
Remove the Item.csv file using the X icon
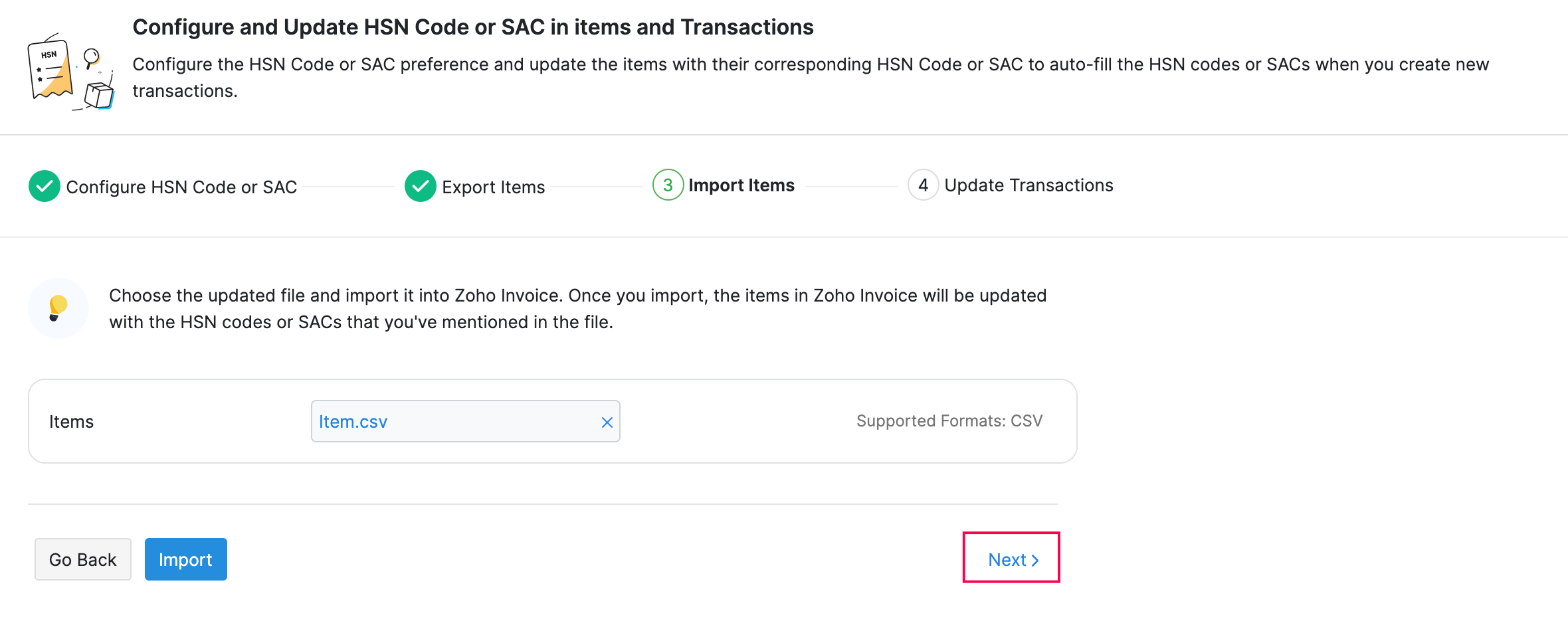pos(607,422)
